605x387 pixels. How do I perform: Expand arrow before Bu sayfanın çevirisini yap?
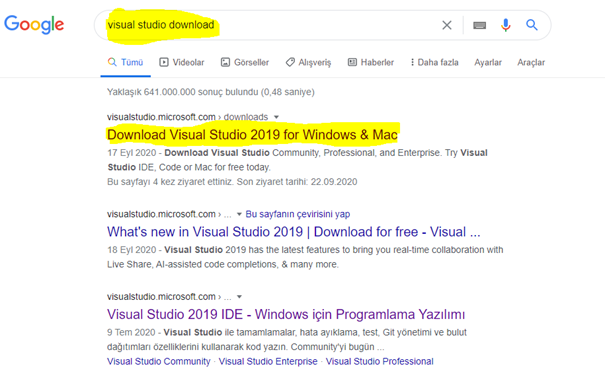pos(239,214)
